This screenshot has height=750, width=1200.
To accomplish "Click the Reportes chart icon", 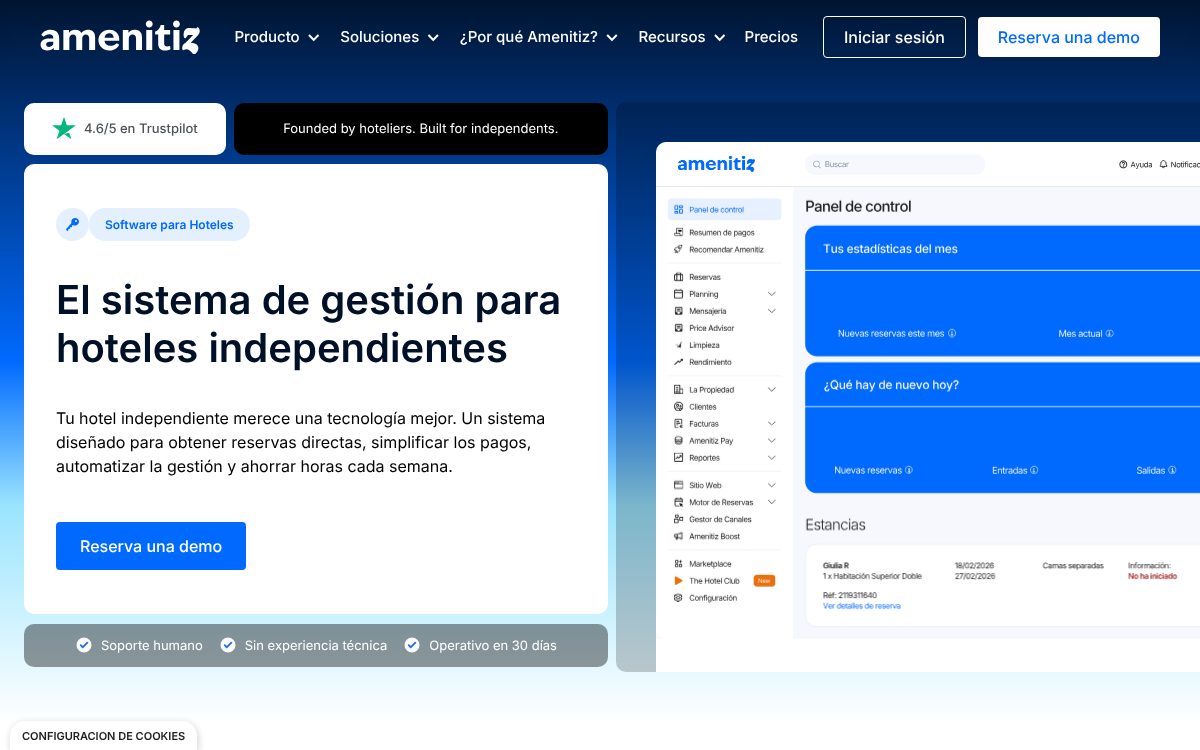I will click(679, 458).
